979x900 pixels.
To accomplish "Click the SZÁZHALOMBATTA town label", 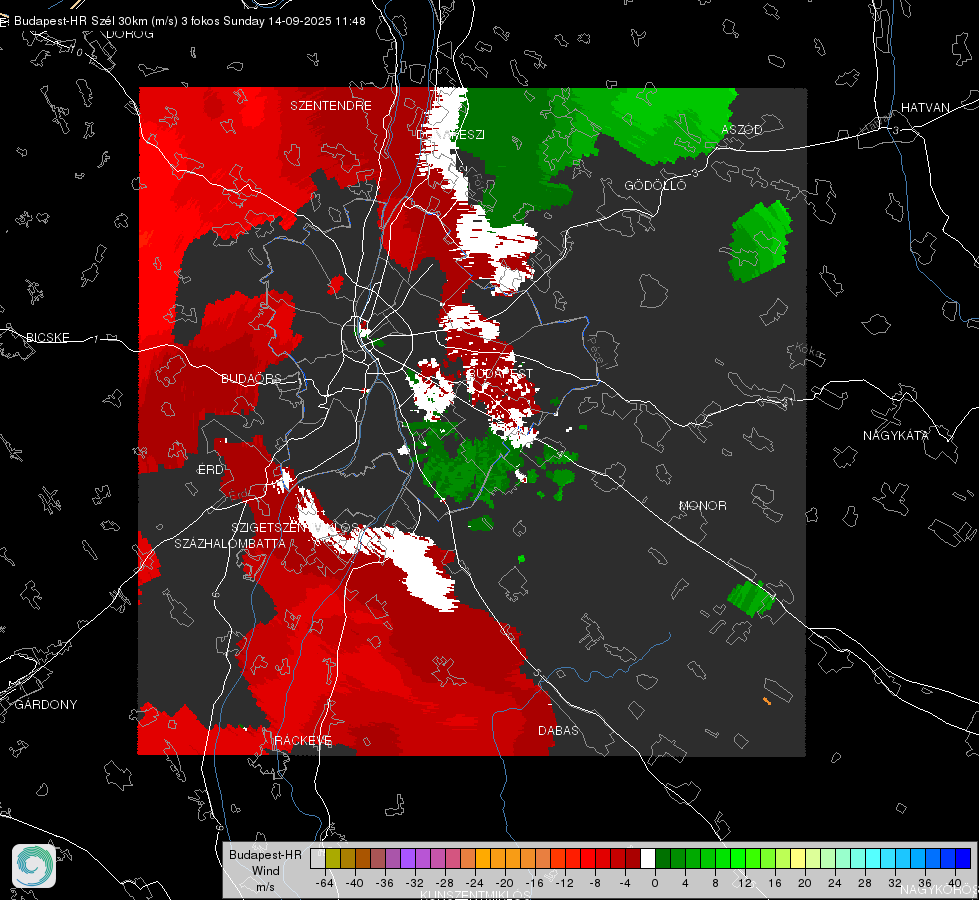I will click(x=230, y=543).
